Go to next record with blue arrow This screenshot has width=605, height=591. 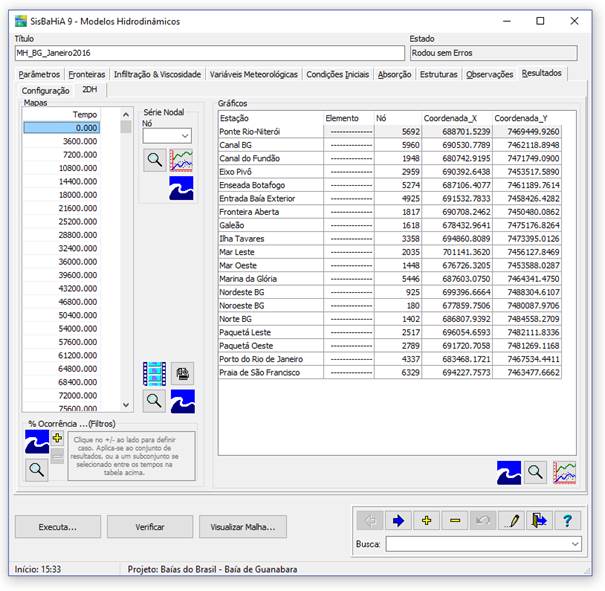(x=398, y=521)
